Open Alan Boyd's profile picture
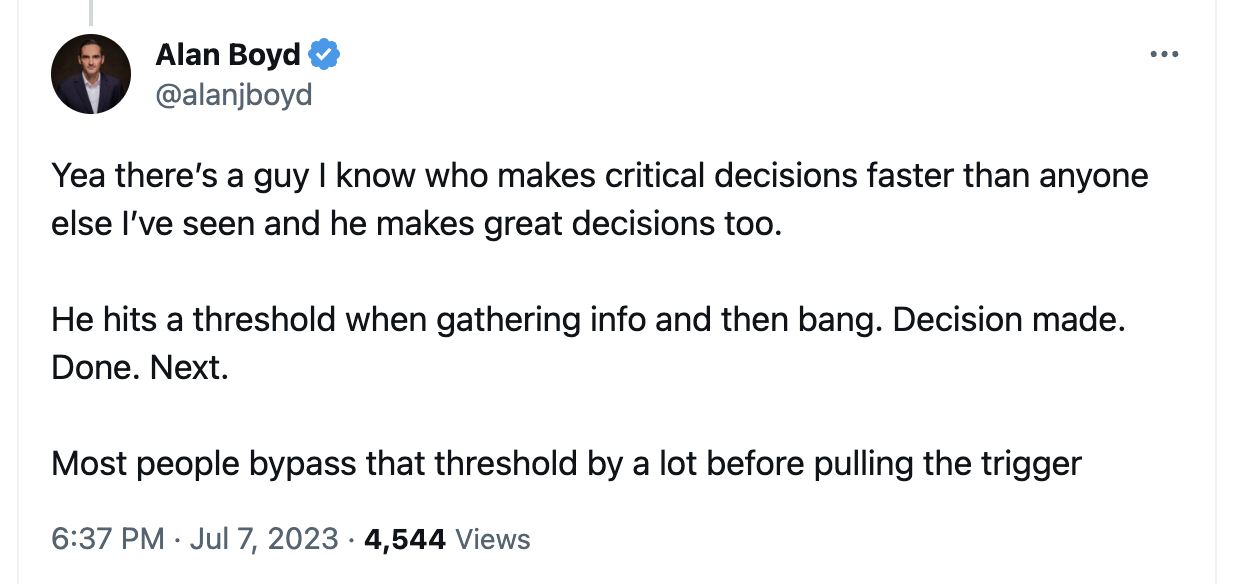Image resolution: width=1242 pixels, height=584 pixels. coord(91,74)
